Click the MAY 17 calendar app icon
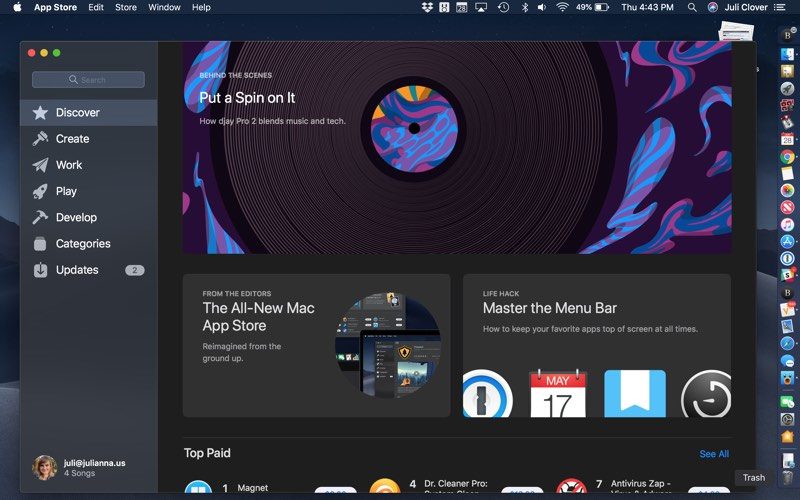This screenshot has height=500, width=800. click(558, 393)
